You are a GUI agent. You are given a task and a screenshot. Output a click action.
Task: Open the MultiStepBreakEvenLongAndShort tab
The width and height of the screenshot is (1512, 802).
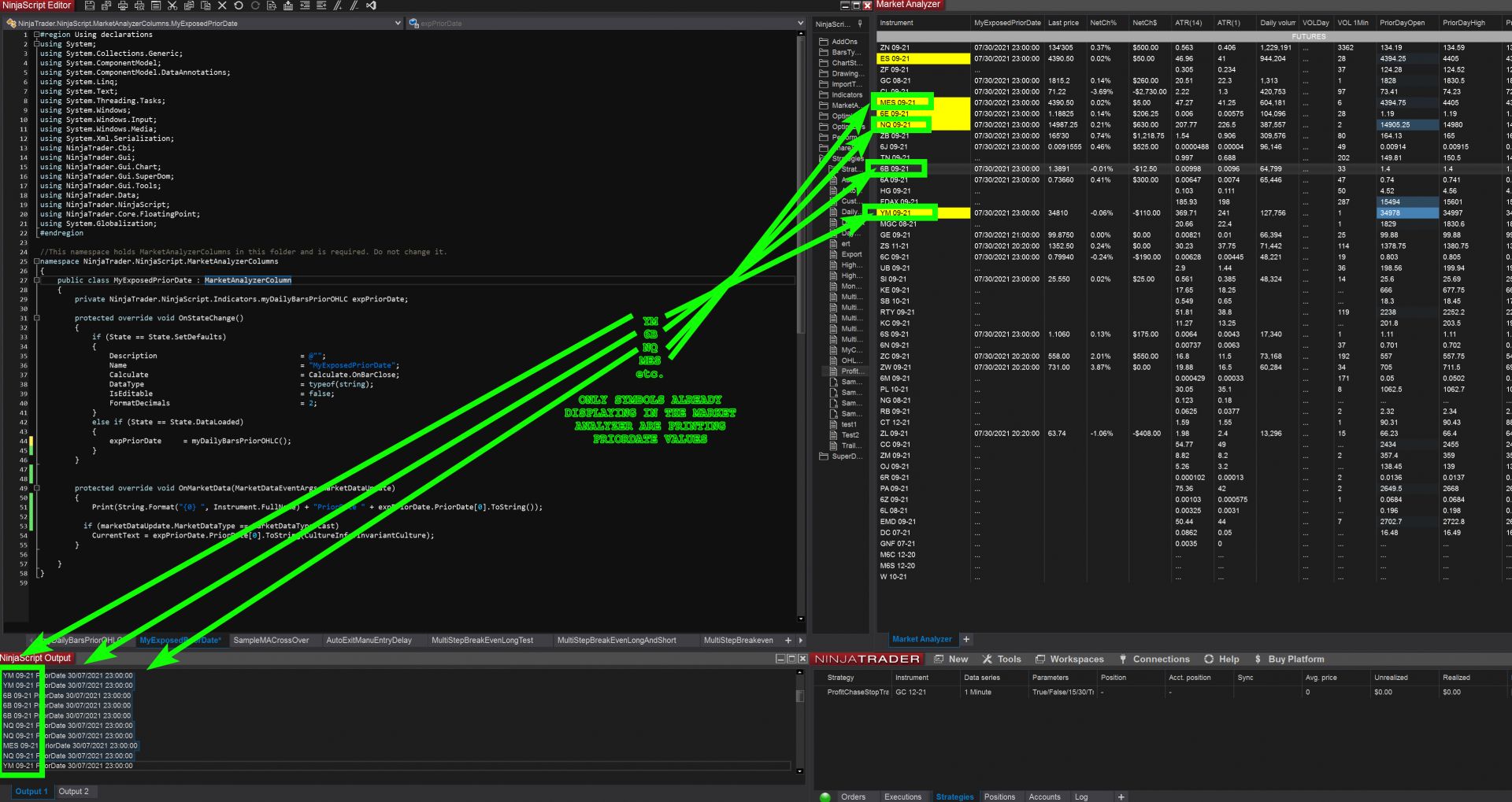tap(617, 641)
